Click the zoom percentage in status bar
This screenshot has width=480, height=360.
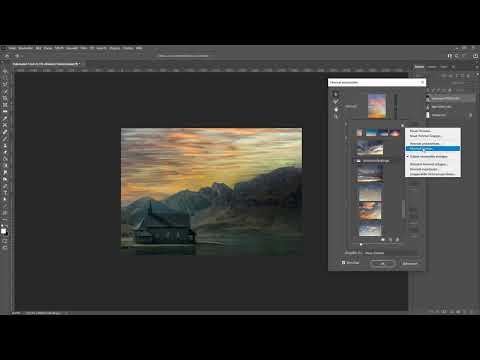(16, 313)
